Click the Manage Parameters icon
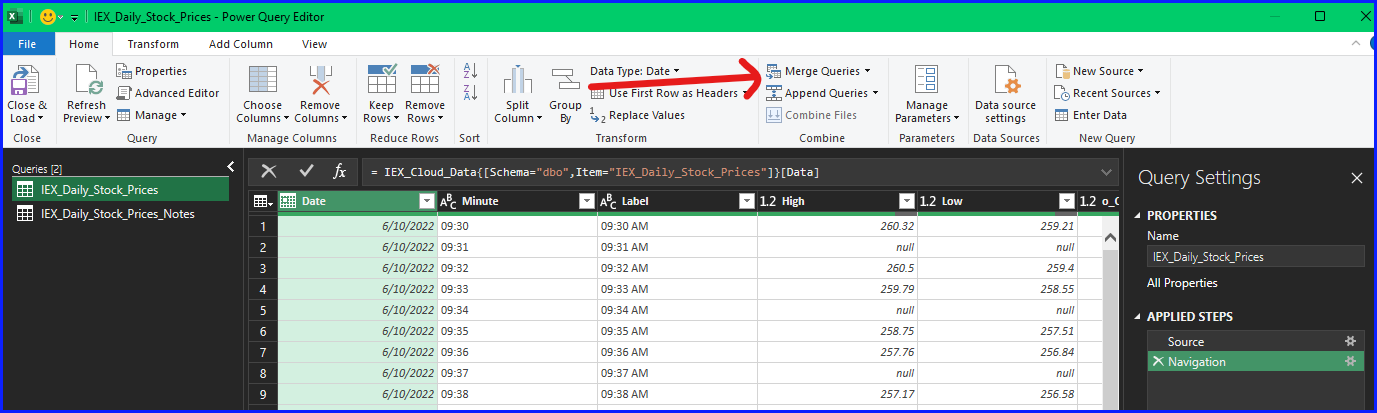Screen dimensions: 1377x413 tap(927, 81)
